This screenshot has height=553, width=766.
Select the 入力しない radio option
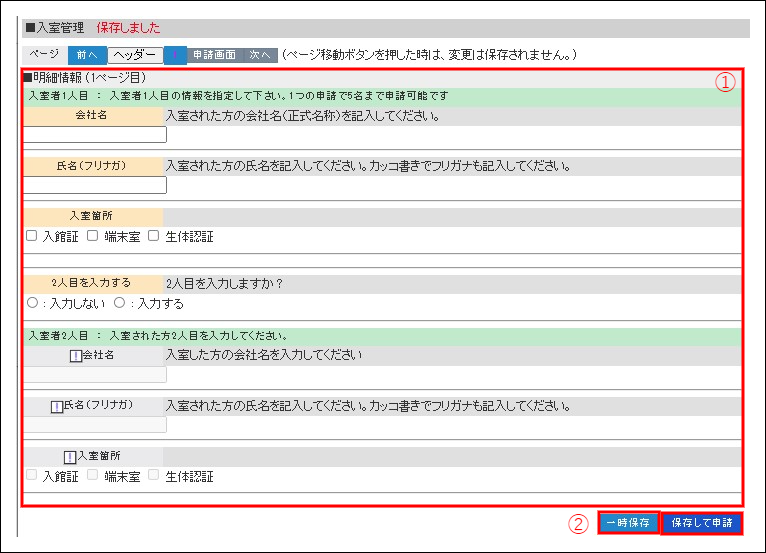click(32, 303)
